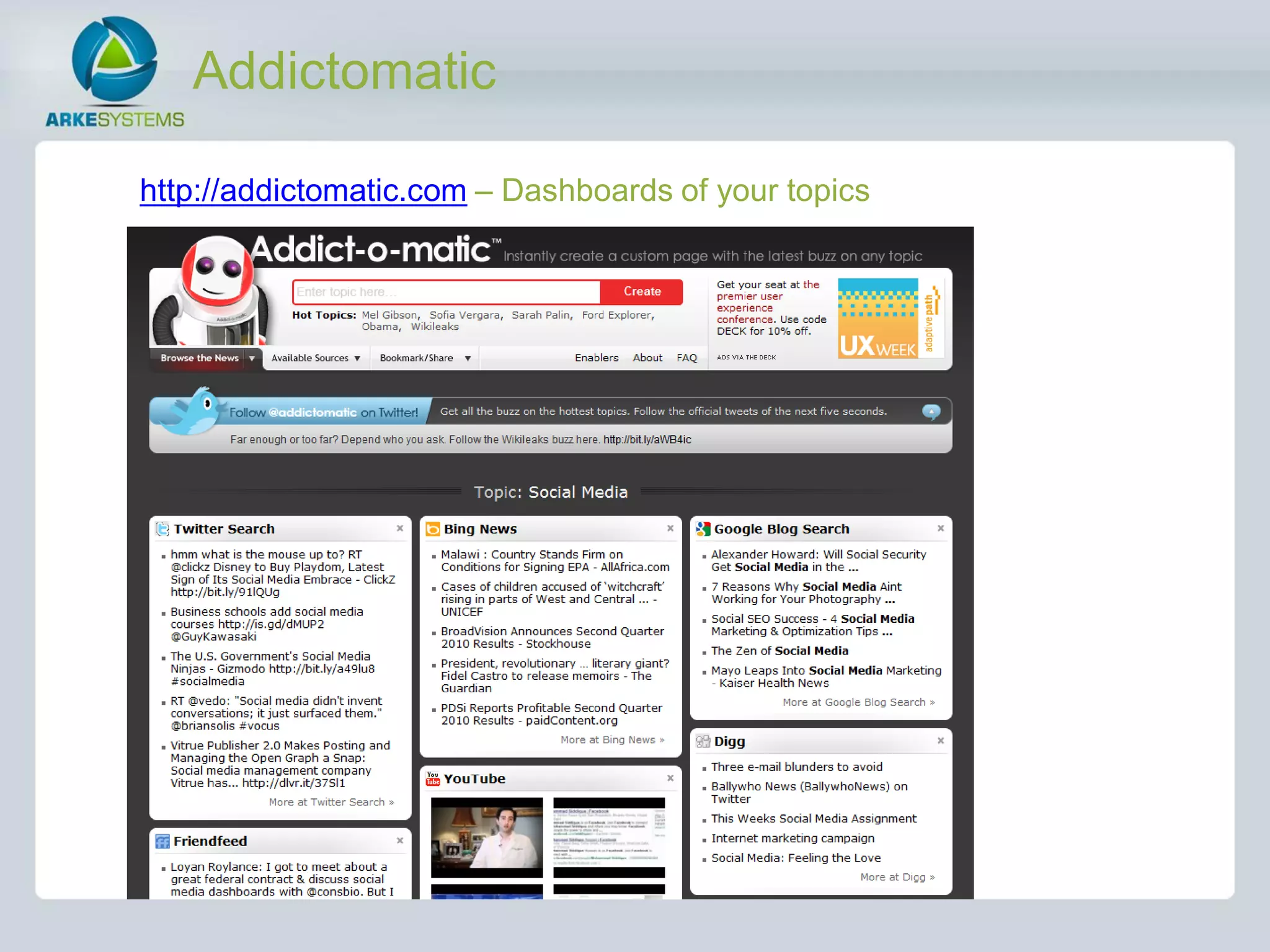1270x952 pixels.
Task: Close the Digg panel
Action: point(941,741)
